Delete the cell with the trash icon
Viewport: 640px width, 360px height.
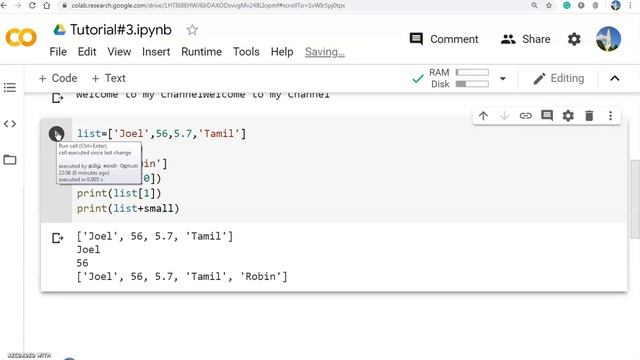589,116
